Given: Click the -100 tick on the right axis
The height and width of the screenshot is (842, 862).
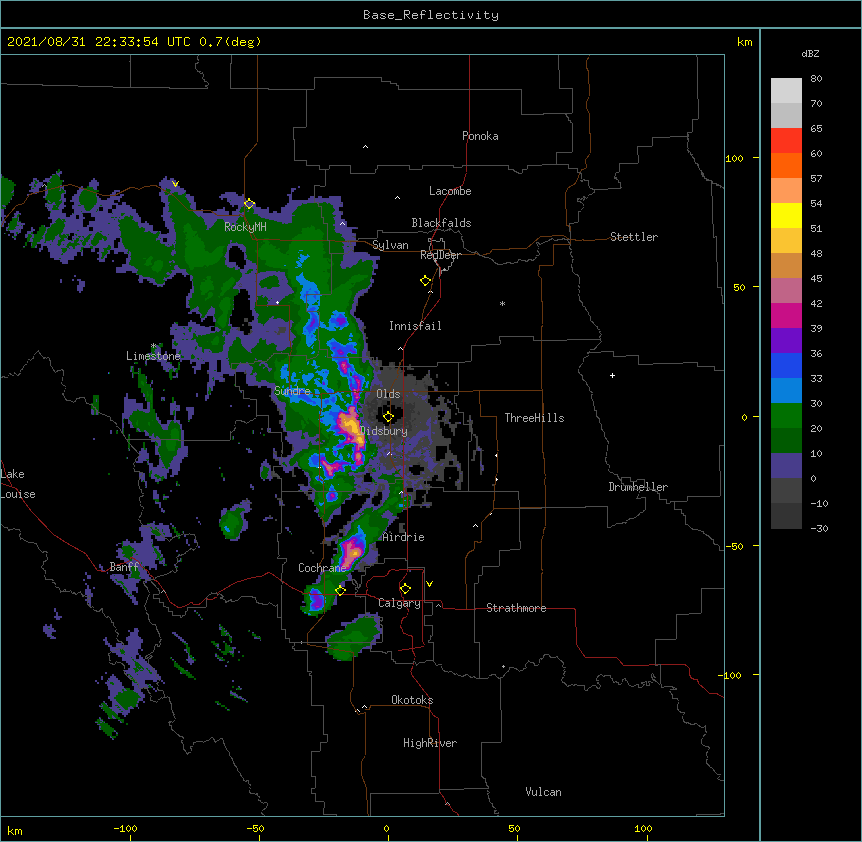Looking at the screenshot, I should point(731,675).
